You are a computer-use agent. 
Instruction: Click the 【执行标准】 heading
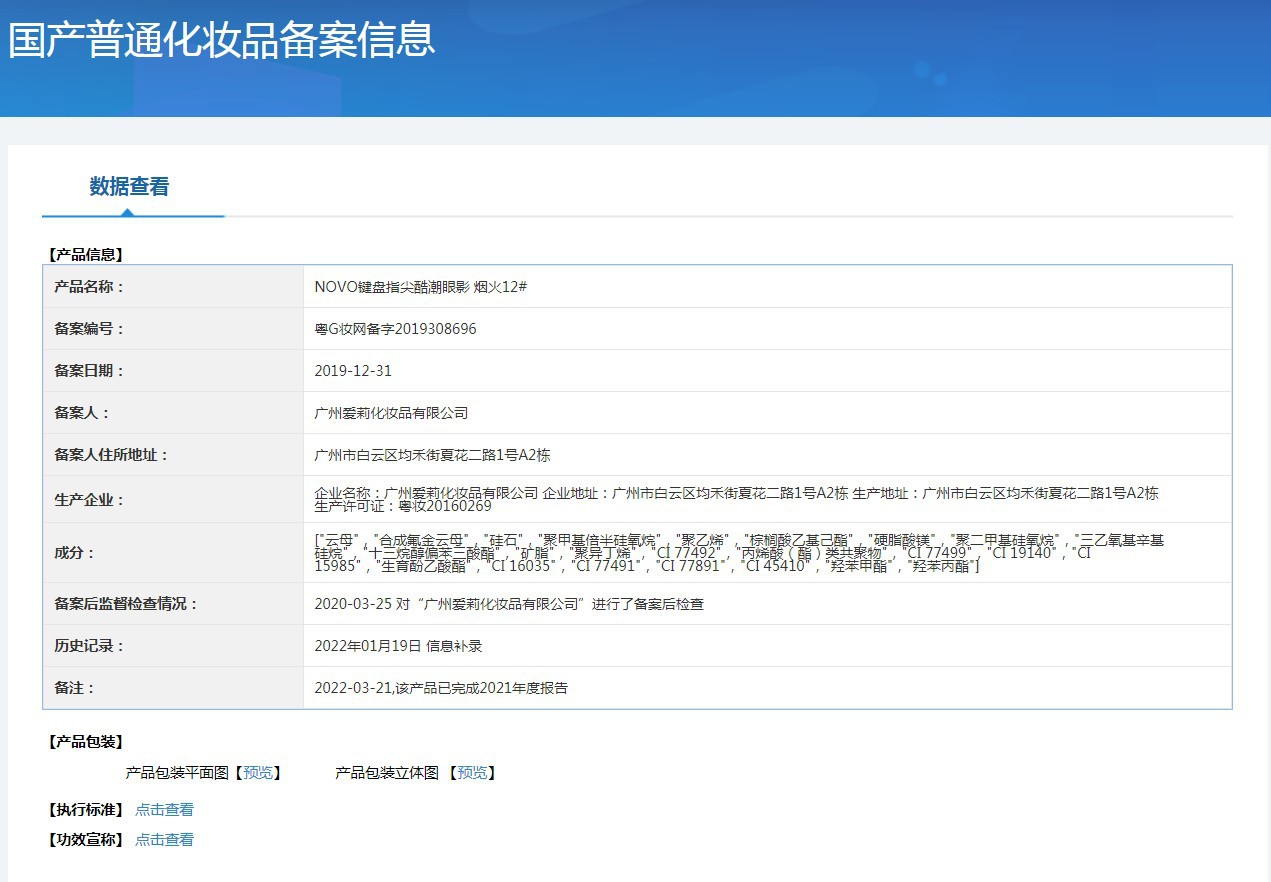(x=85, y=810)
